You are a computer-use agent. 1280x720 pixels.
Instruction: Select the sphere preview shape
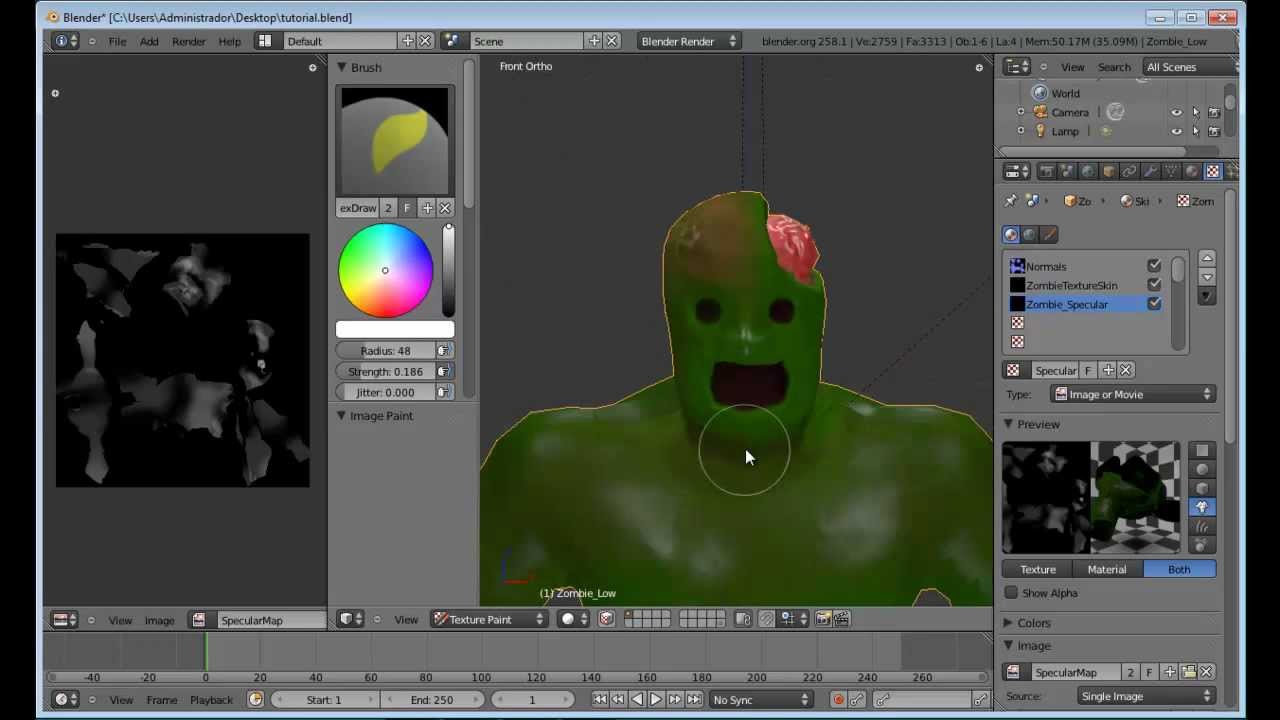(x=1202, y=469)
